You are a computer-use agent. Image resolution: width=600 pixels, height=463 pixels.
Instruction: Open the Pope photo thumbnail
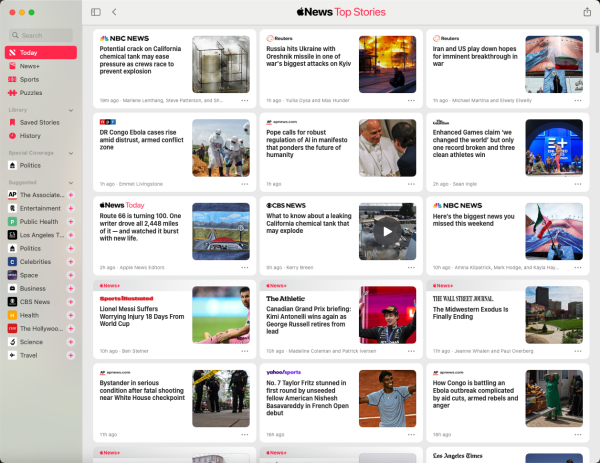pos(387,148)
